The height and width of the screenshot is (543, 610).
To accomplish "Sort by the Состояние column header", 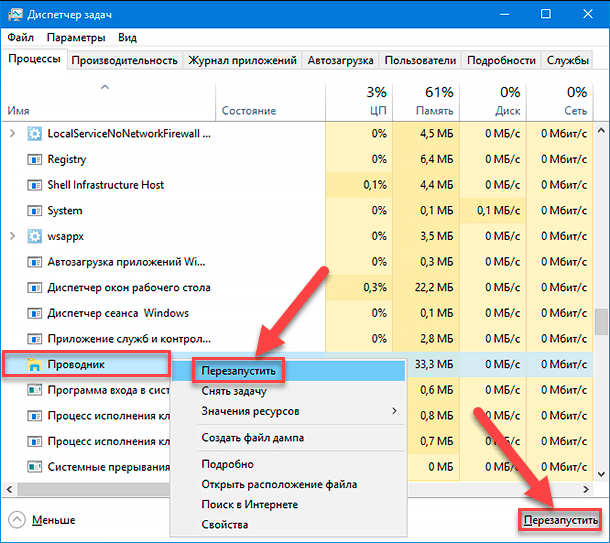I will (x=270, y=102).
